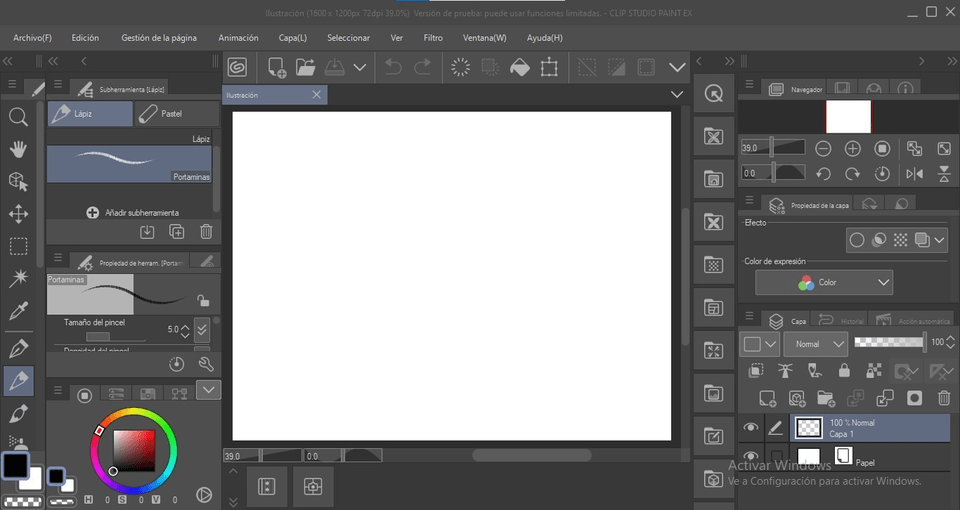
Task: Select the rectangular Selection area tool
Action: (18, 246)
